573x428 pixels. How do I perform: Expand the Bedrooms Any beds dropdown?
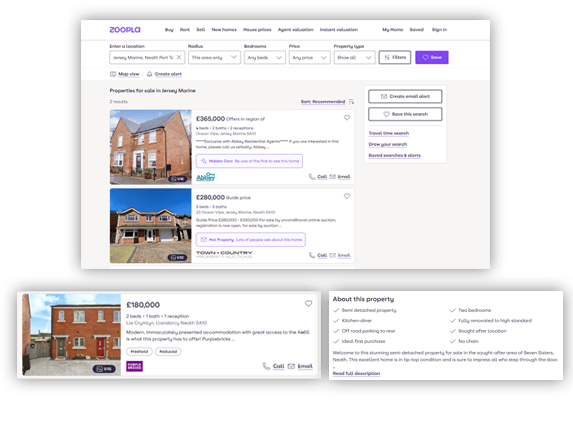tap(265, 57)
